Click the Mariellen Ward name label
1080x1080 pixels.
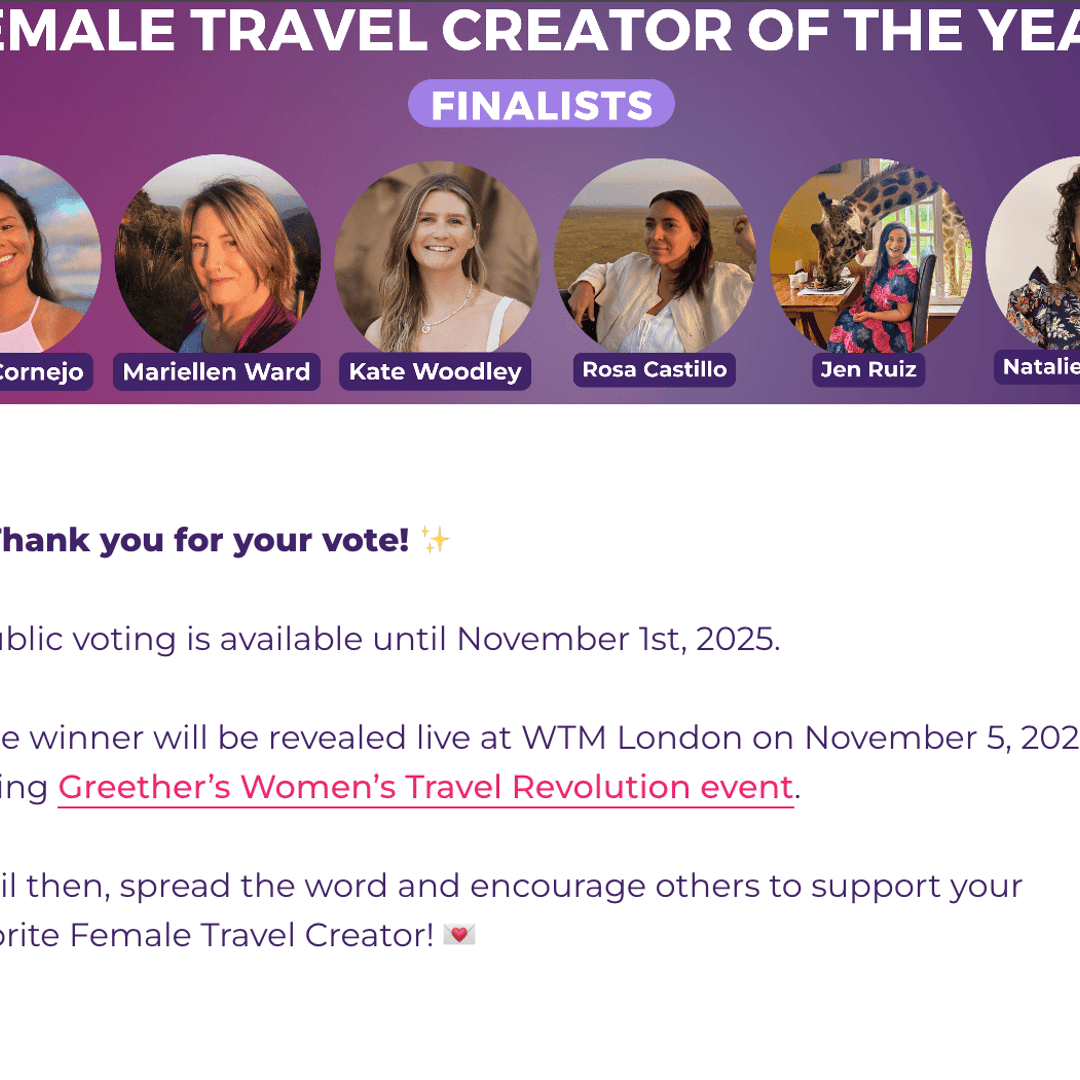[x=216, y=372]
